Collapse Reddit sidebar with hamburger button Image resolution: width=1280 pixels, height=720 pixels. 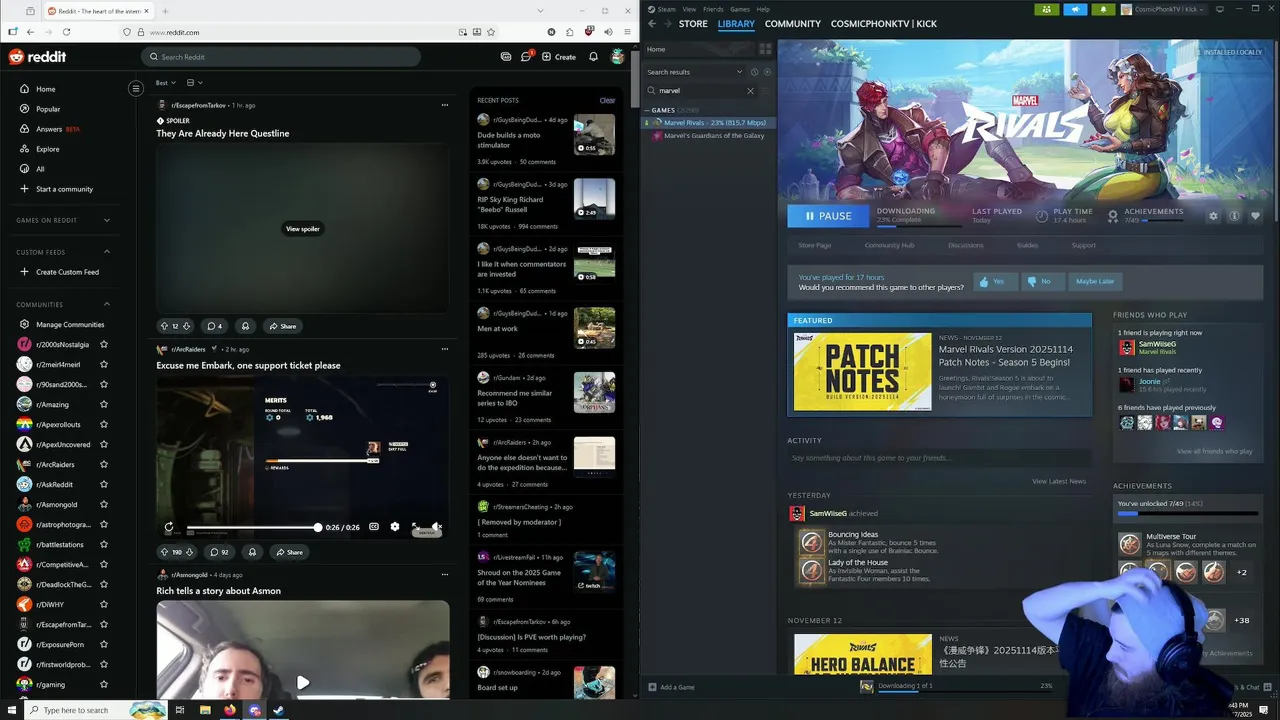136,88
